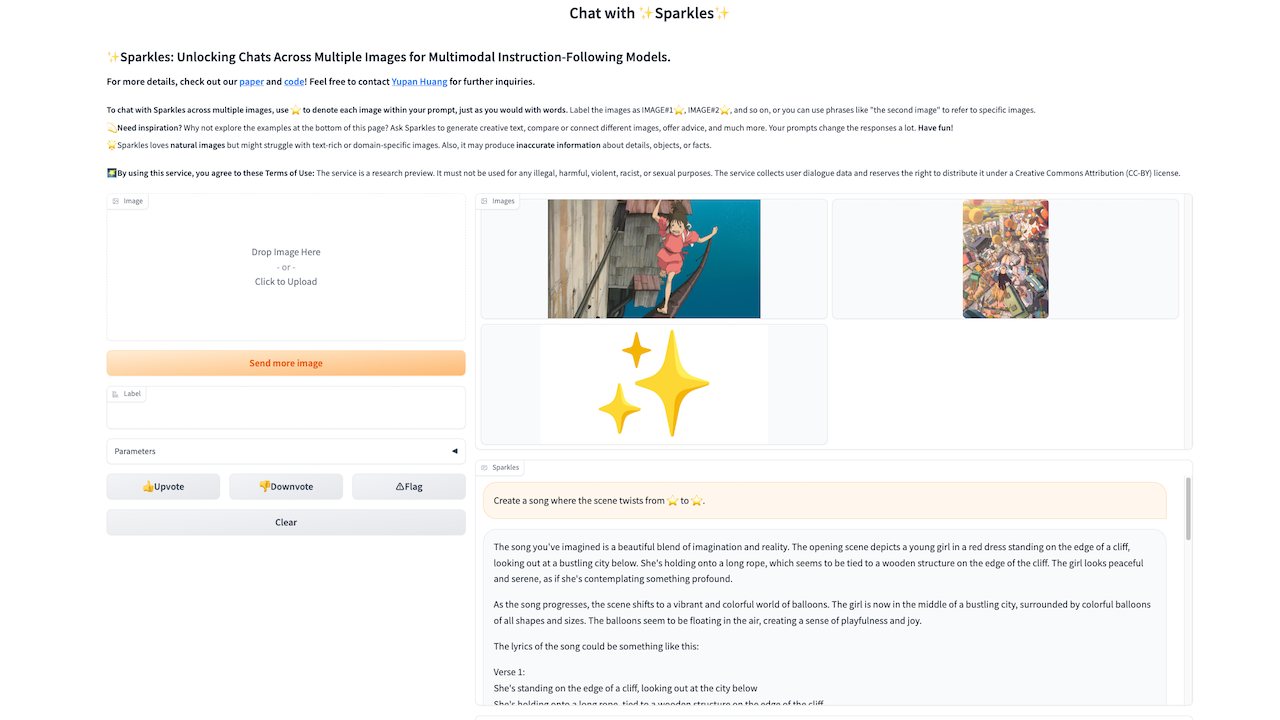Screen dimensions: 1280x720
Task: Clear the chat with Clear button
Action: coord(286,522)
